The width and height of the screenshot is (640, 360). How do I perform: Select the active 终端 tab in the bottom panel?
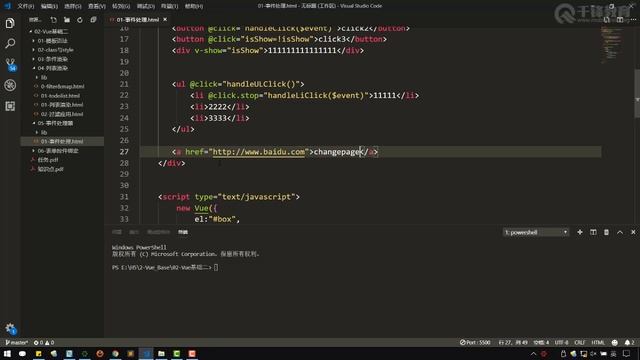click(182, 232)
